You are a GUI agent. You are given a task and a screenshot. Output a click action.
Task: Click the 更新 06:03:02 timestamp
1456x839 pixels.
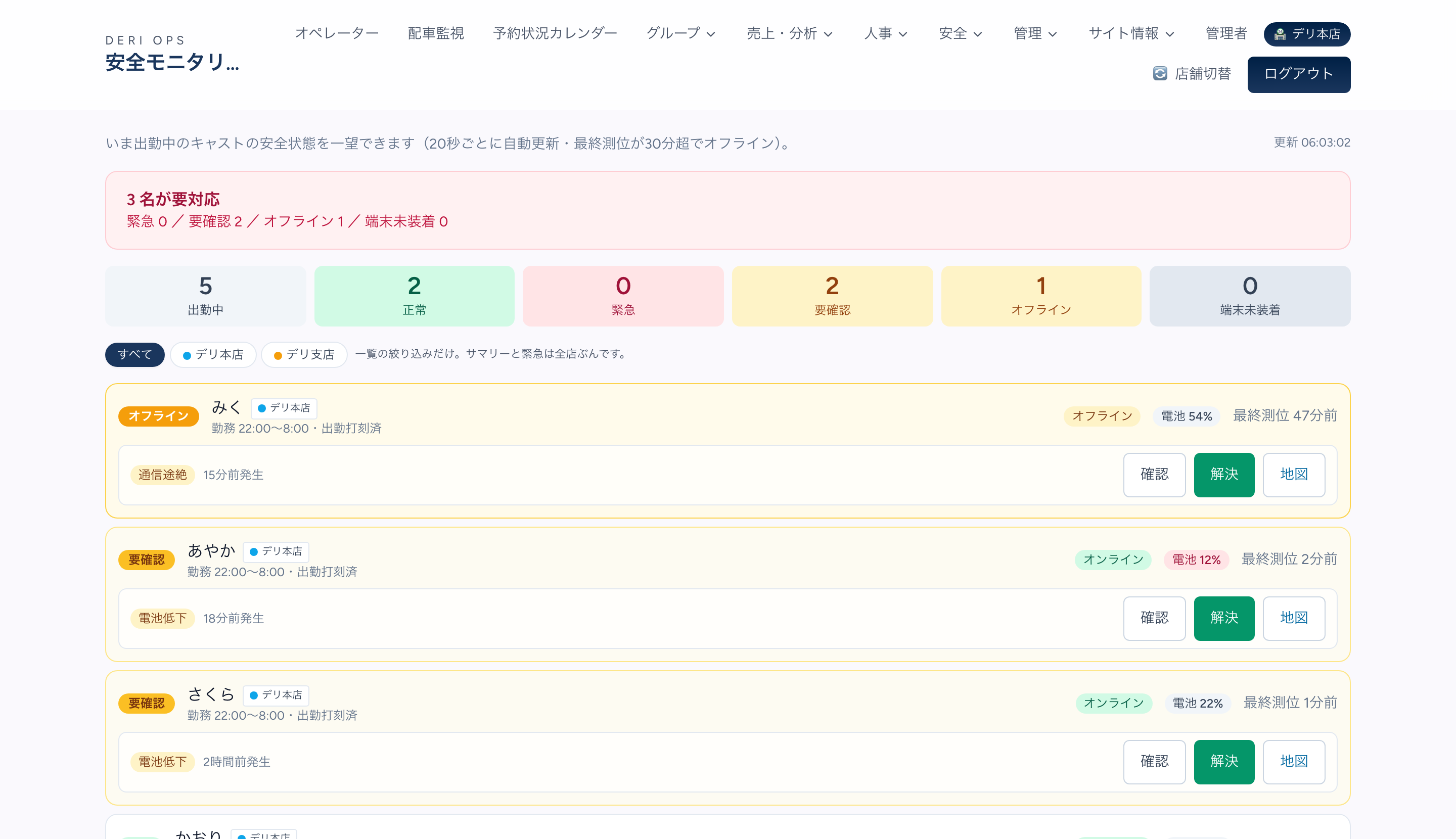coord(1312,143)
